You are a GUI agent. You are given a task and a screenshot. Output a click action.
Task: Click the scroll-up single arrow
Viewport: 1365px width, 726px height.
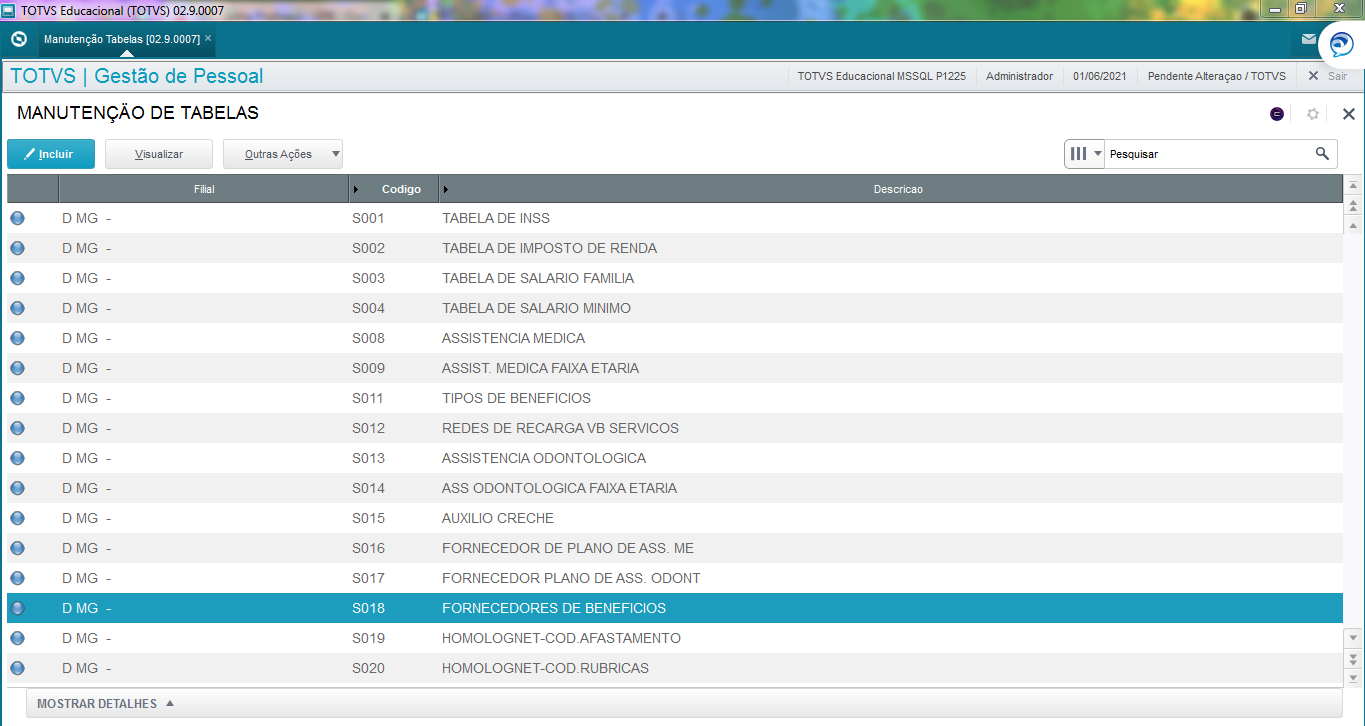pos(1353,226)
